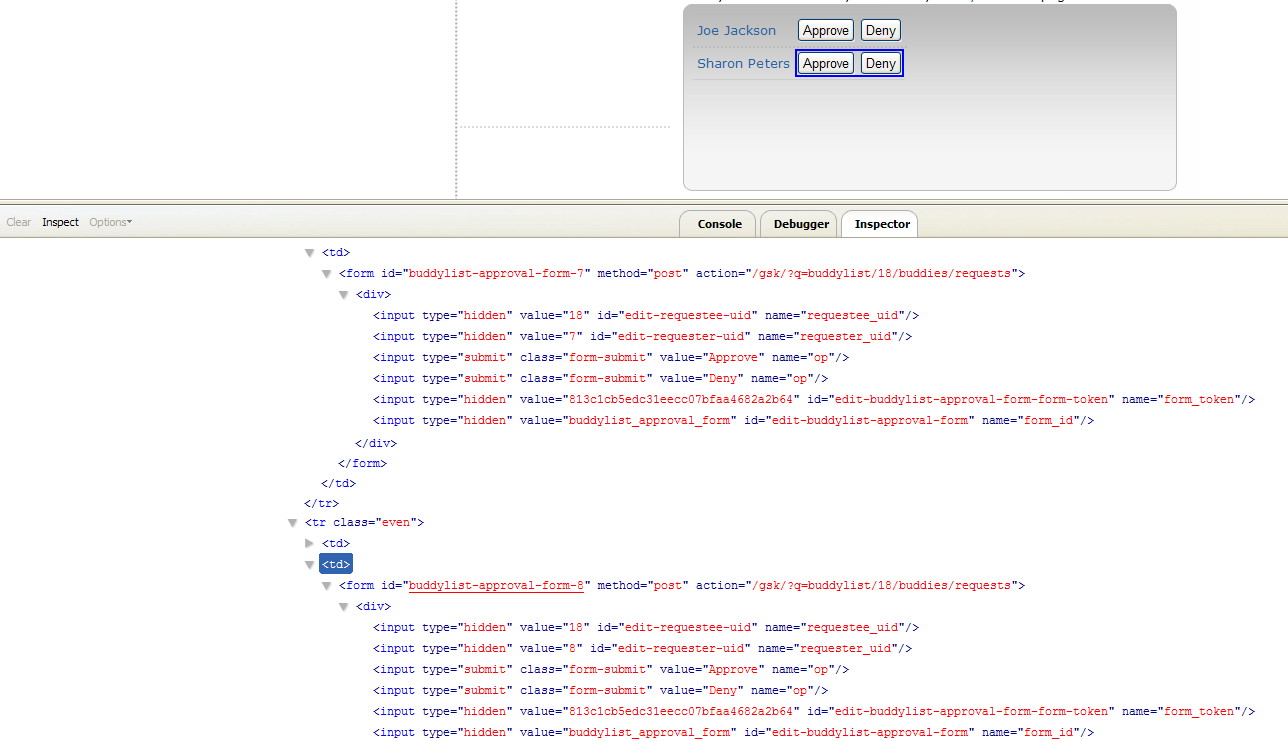Open Joe Jackson's profile link
Image resolution: width=1288 pixels, height=741 pixels.
pos(736,31)
